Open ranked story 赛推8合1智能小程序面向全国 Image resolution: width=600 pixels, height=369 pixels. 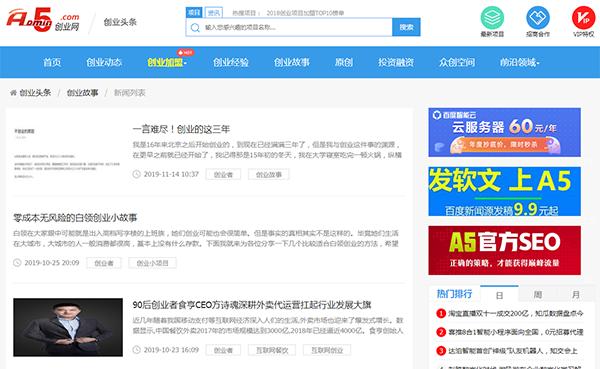516,332
